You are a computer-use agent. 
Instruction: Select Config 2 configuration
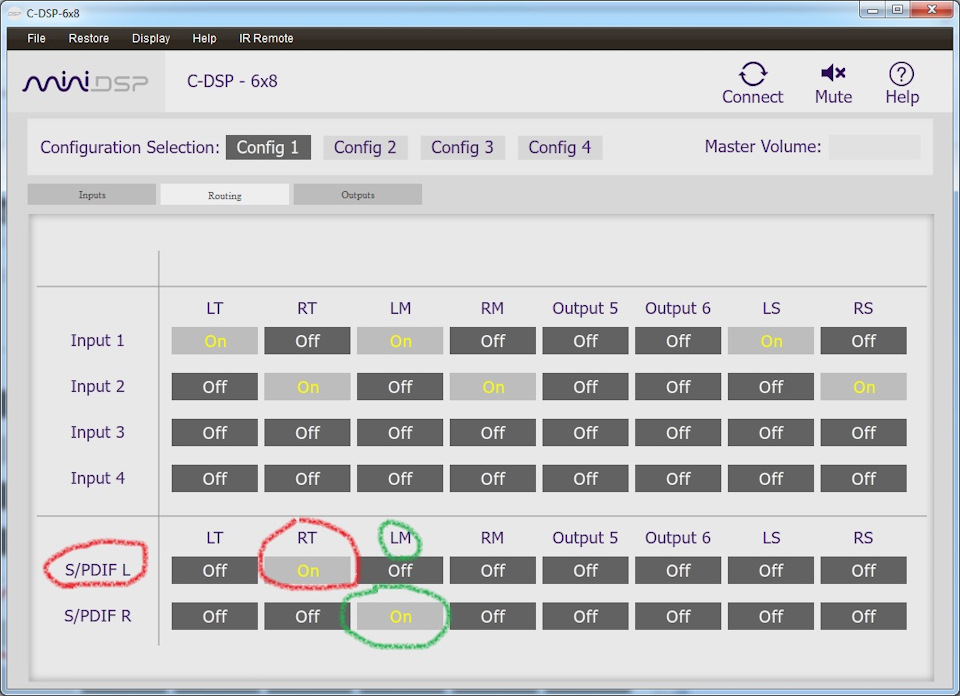coord(365,148)
